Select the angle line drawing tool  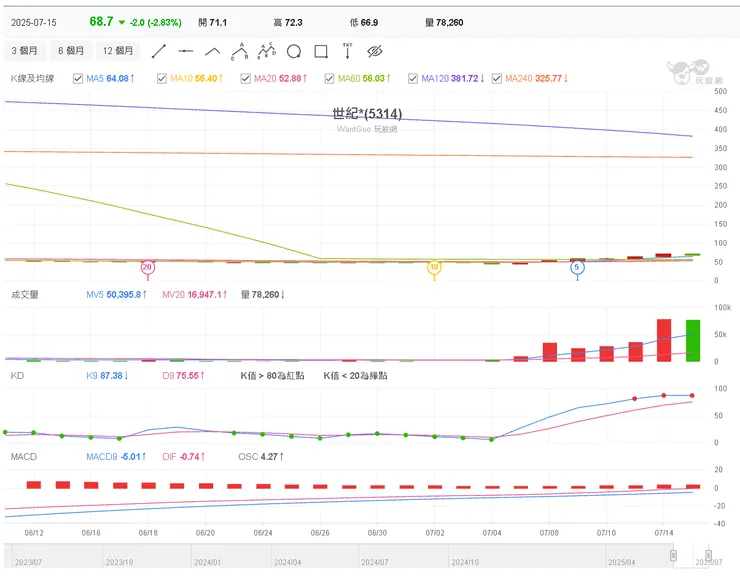click(212, 51)
